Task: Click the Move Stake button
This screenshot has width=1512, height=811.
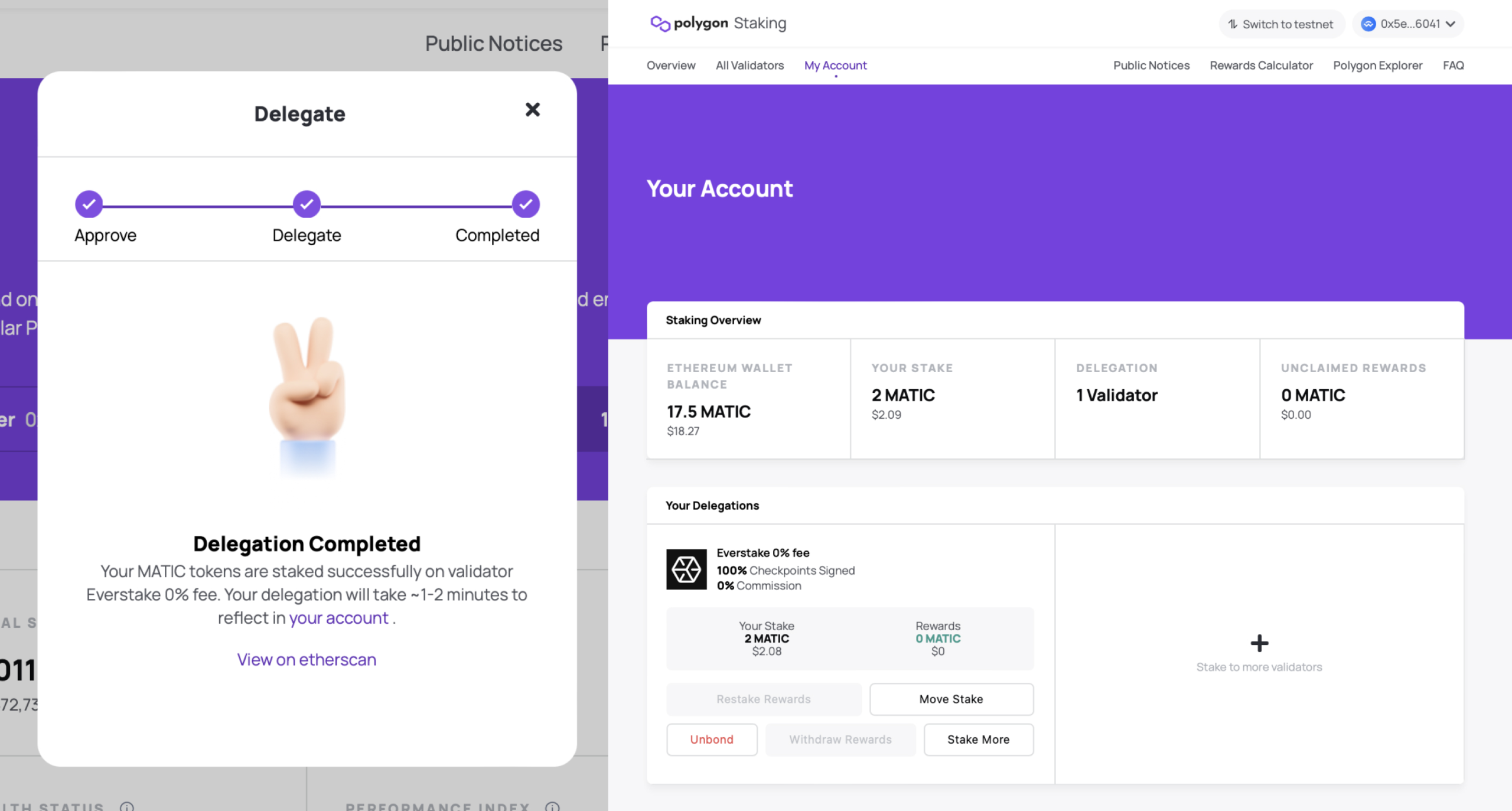Action: coord(951,699)
